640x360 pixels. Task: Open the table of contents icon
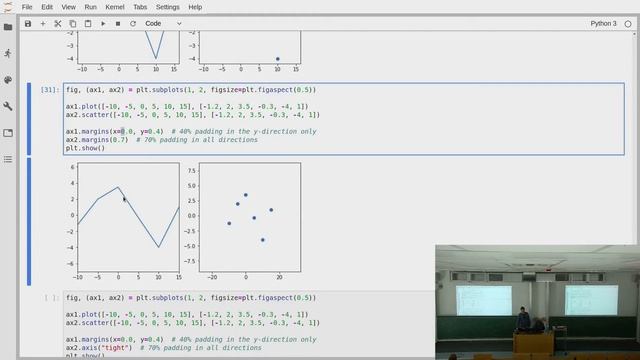coord(8,159)
